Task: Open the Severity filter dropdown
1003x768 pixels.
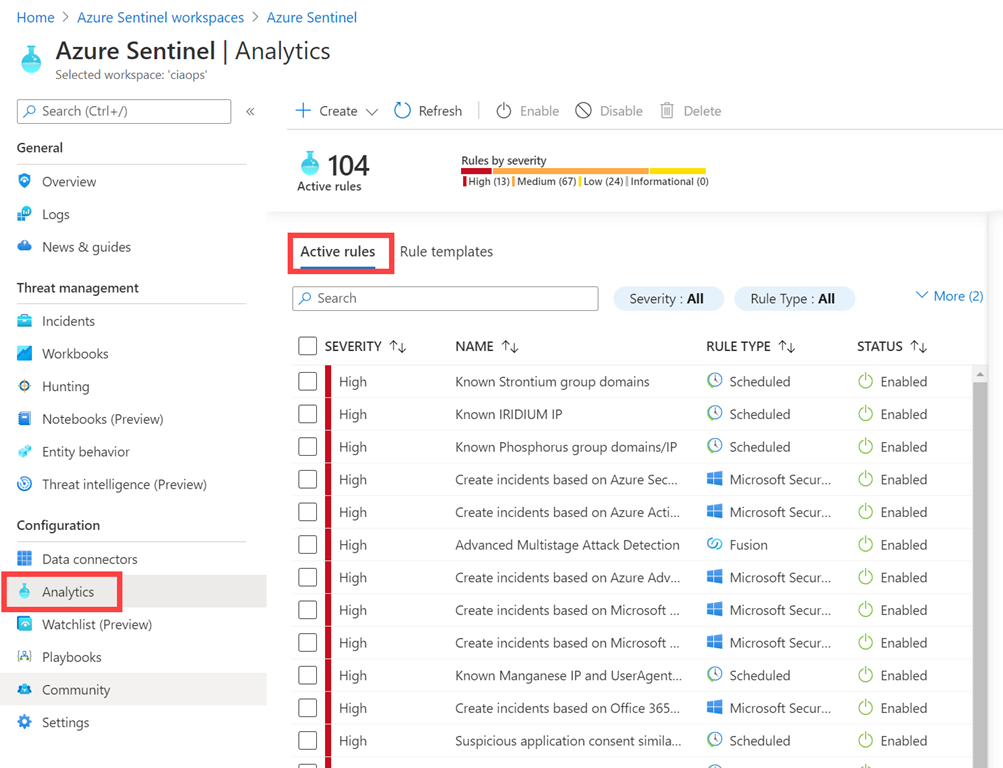Action: tap(666, 298)
